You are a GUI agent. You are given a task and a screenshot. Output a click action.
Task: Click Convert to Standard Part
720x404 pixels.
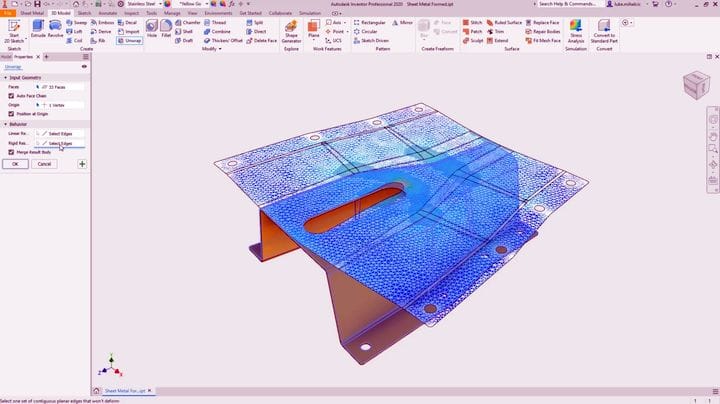(x=605, y=28)
